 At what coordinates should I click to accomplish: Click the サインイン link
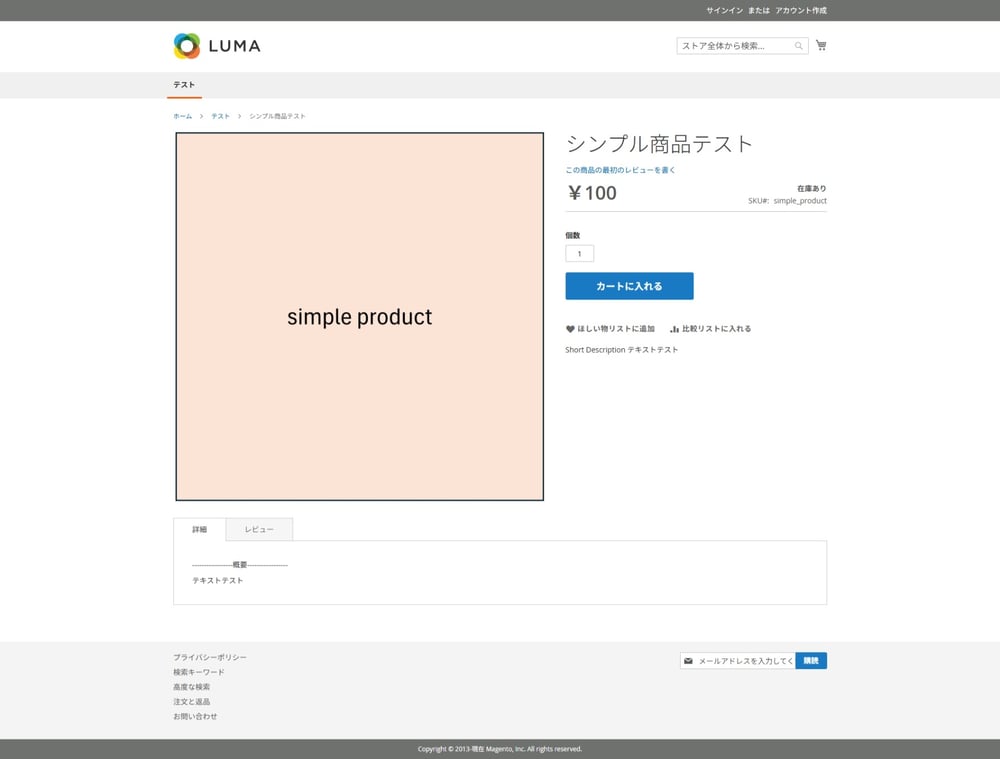724,10
